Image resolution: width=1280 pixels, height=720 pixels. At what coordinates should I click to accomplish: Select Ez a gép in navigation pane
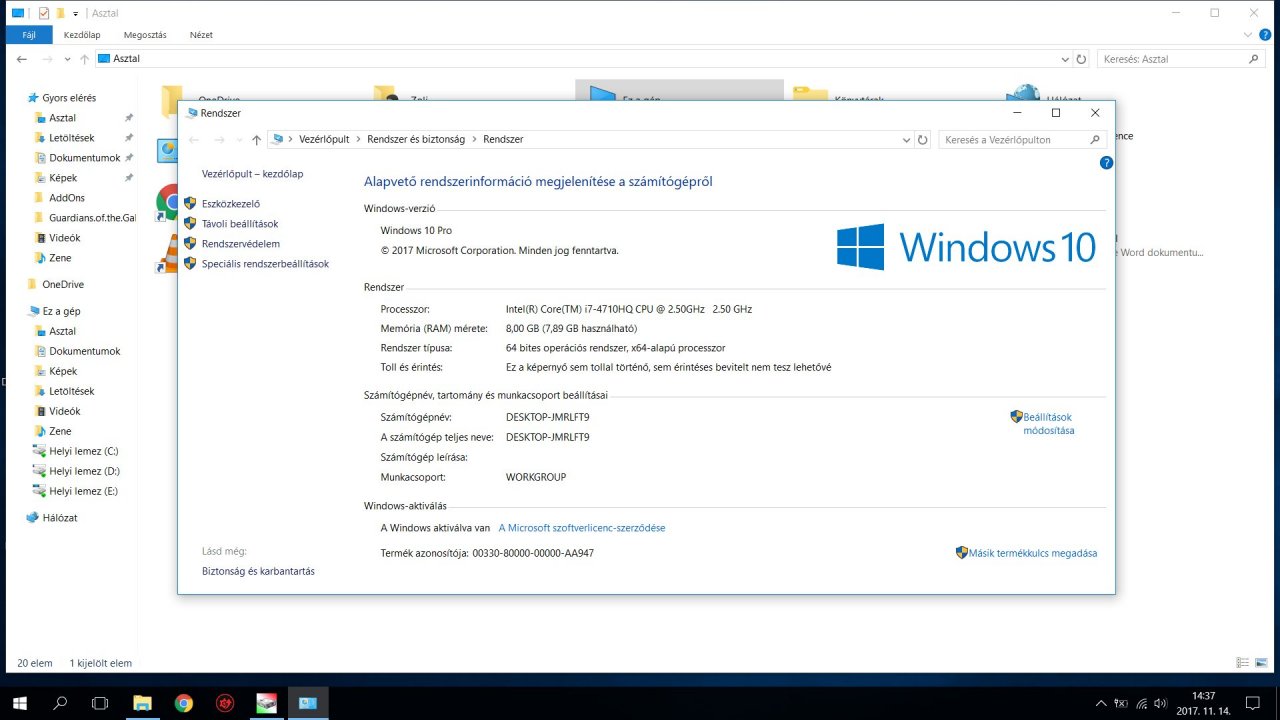(61, 311)
